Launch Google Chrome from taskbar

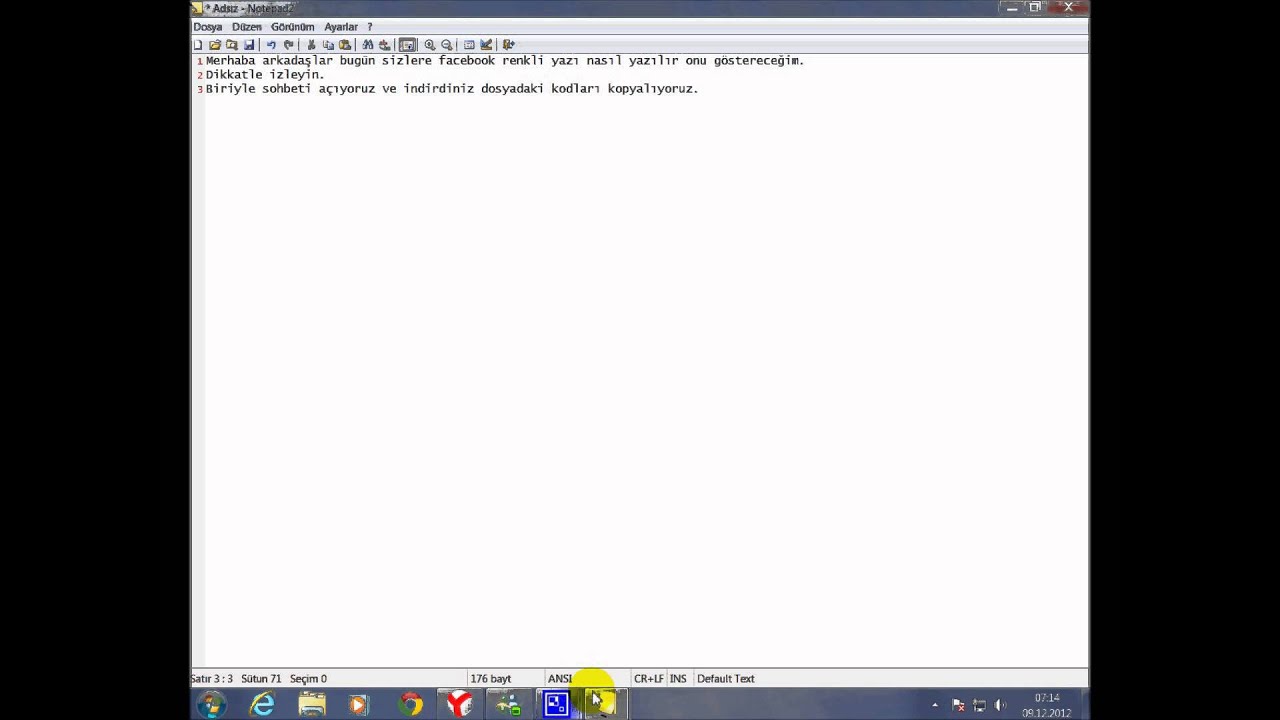410,704
